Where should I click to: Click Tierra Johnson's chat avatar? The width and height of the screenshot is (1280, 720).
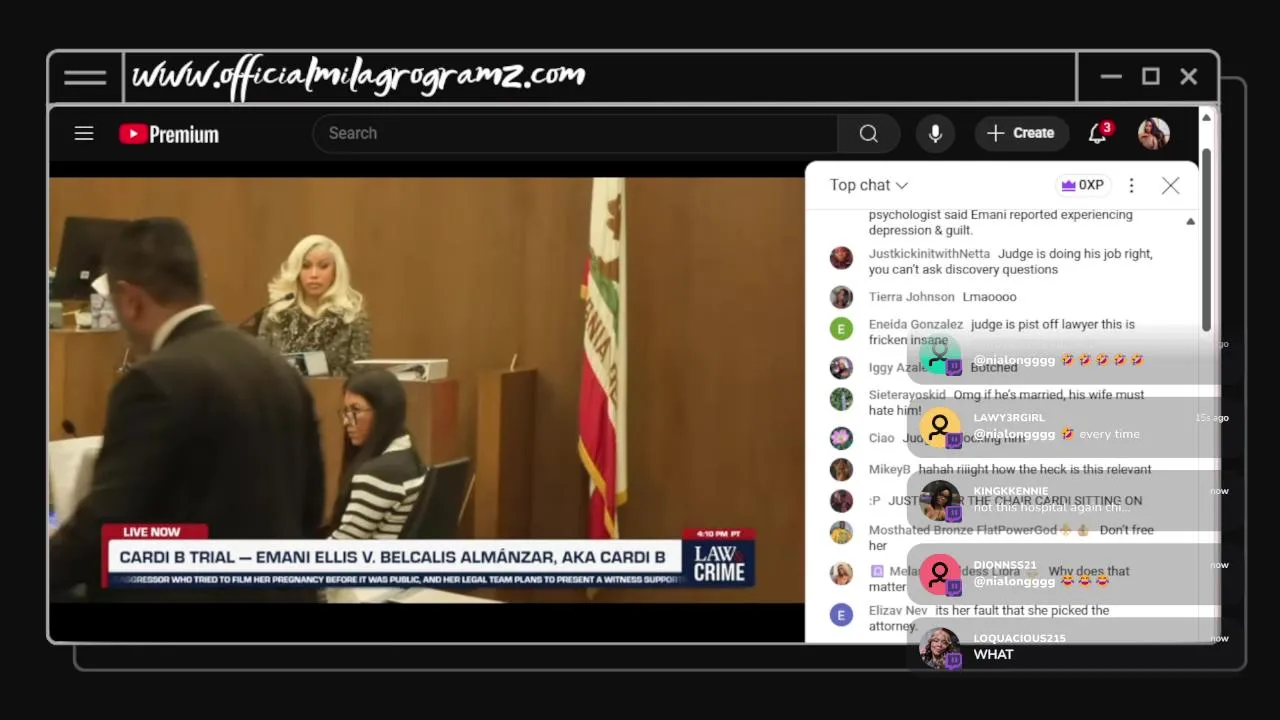[841, 297]
